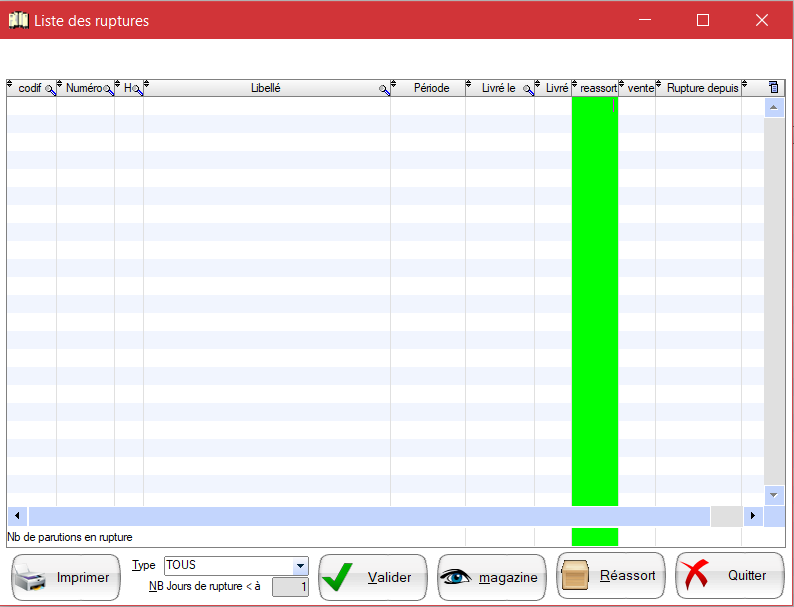The width and height of the screenshot is (794, 607).
Task: Sort by the vente column header
Action: coord(640,88)
